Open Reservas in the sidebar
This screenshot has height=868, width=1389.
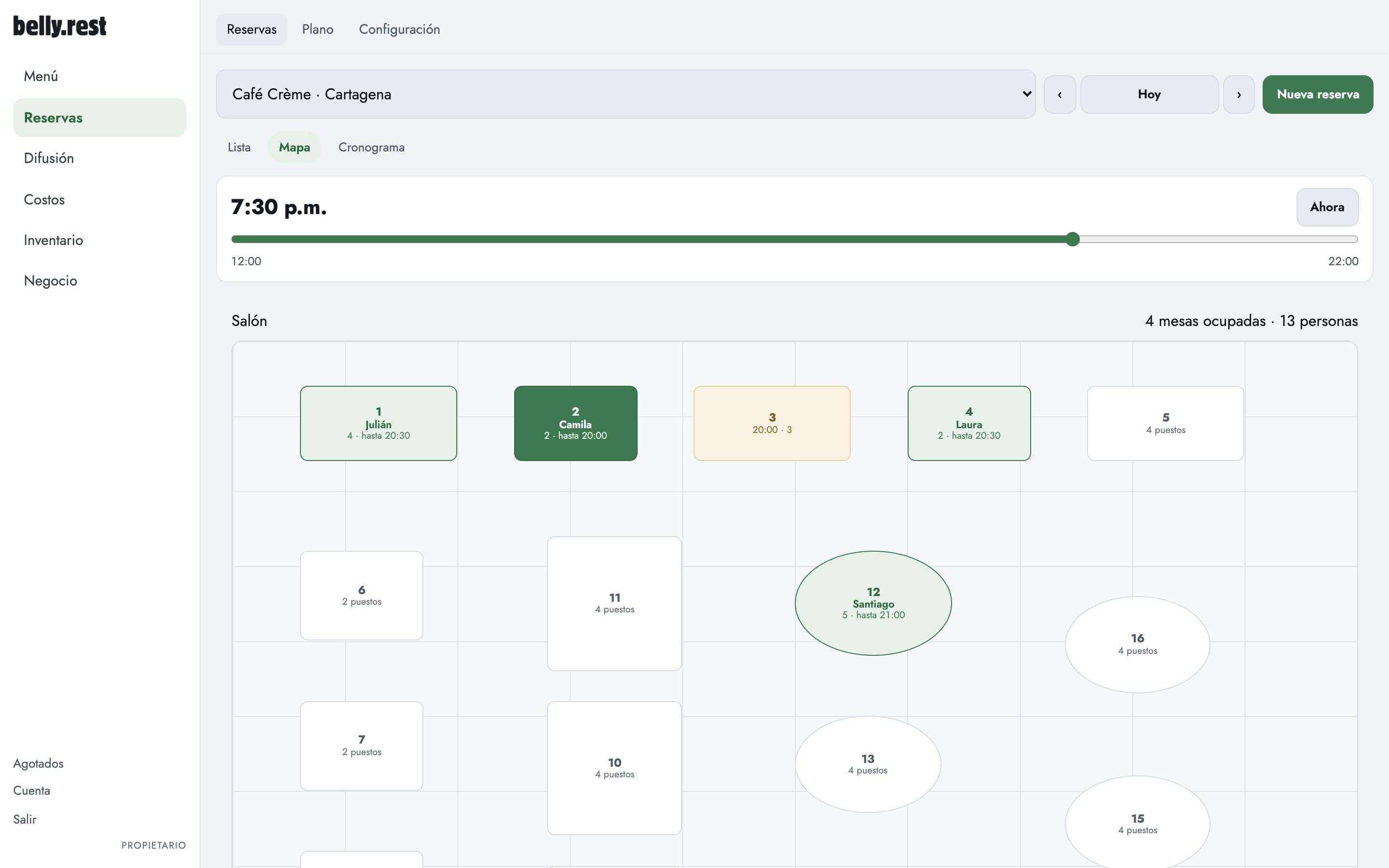pyautogui.click(x=100, y=118)
